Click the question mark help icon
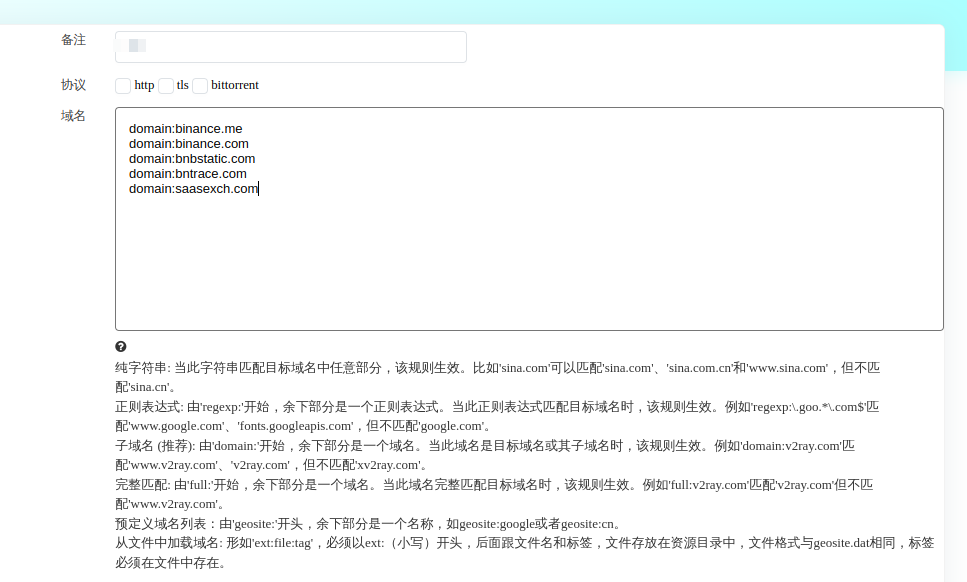Viewport: 967px width, 582px height. click(x=121, y=346)
